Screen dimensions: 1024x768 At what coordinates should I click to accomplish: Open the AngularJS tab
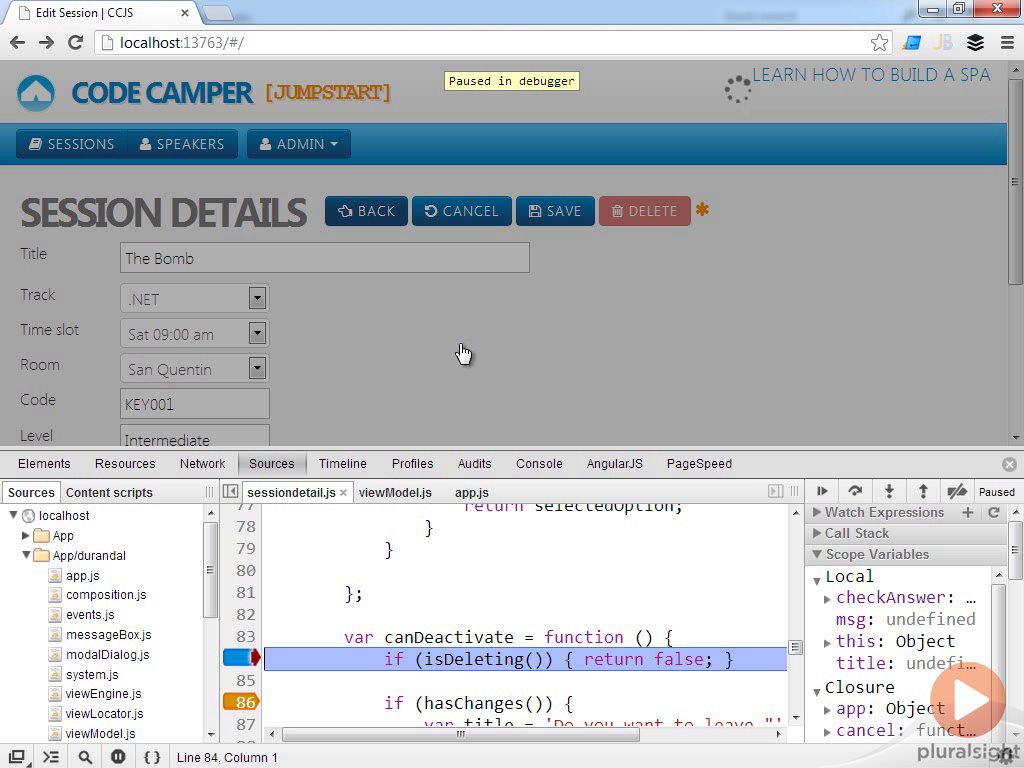615,464
